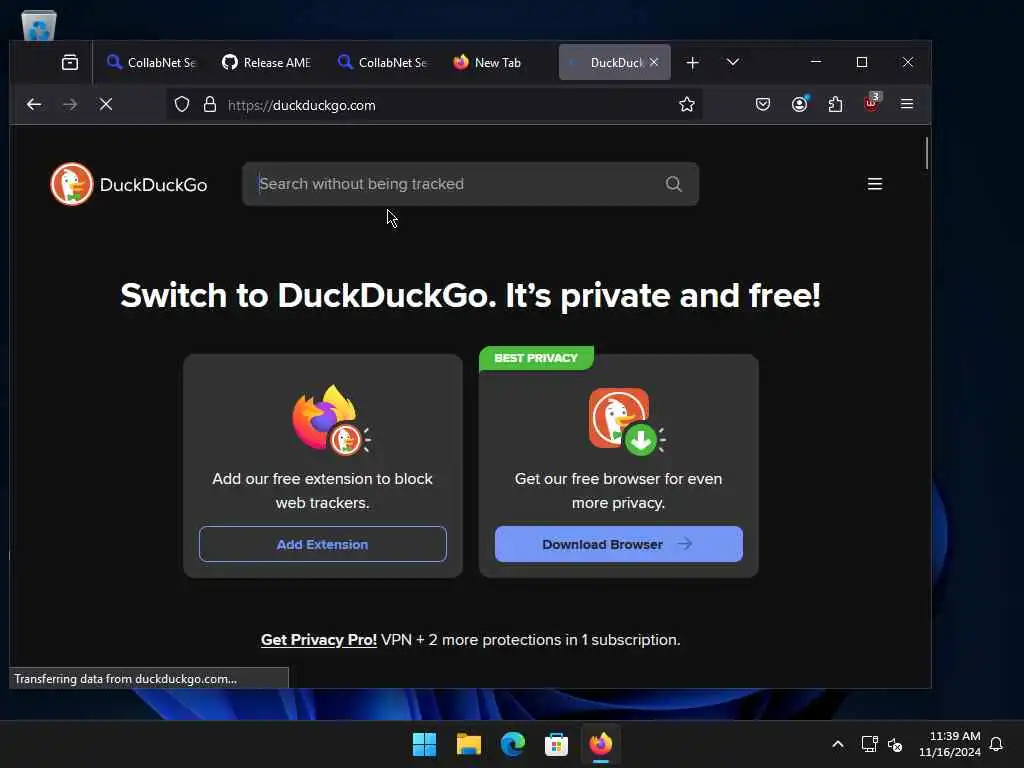Open the Windows Start menu
Viewport: 1024px width, 768px height.
pyautogui.click(x=424, y=744)
